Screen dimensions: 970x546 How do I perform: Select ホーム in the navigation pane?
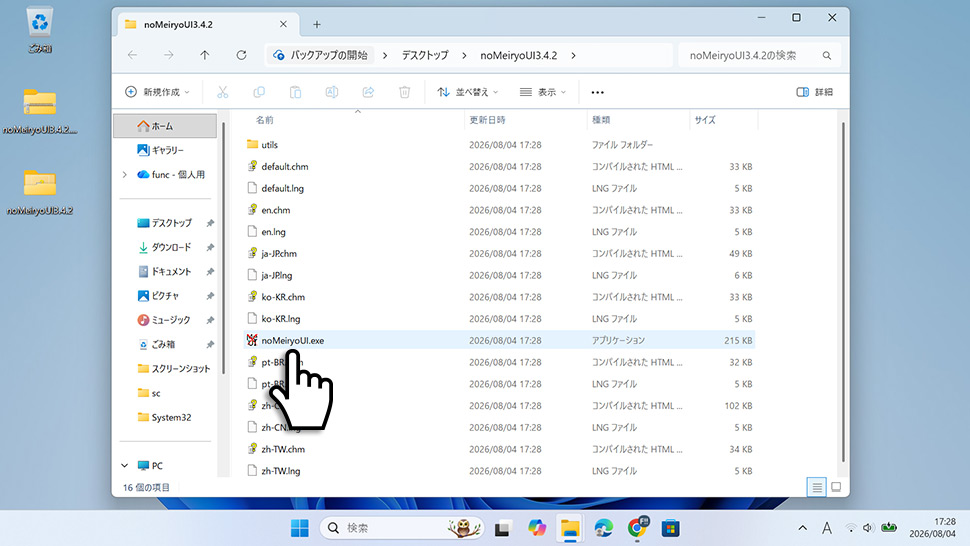(165, 126)
